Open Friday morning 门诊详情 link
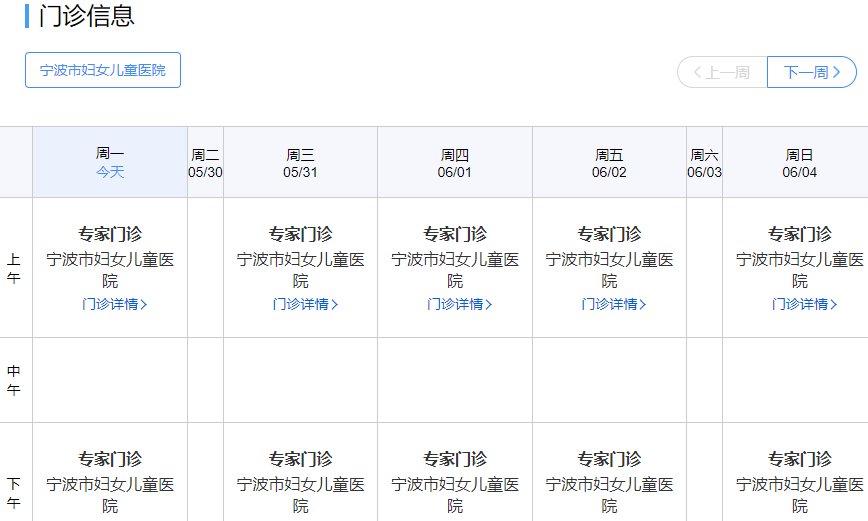The height and width of the screenshot is (521, 868). coord(613,304)
